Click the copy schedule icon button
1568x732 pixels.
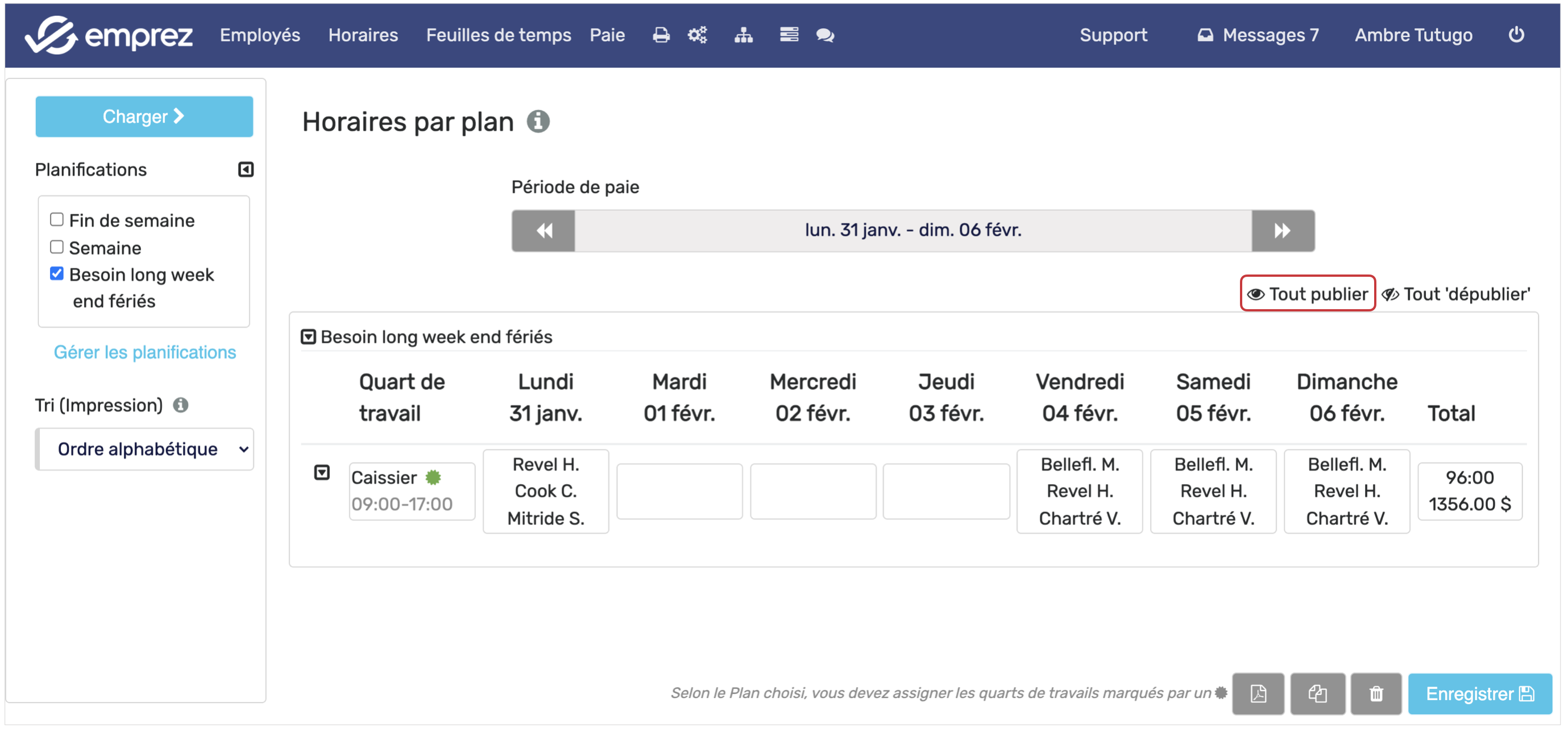pyautogui.click(x=1317, y=693)
